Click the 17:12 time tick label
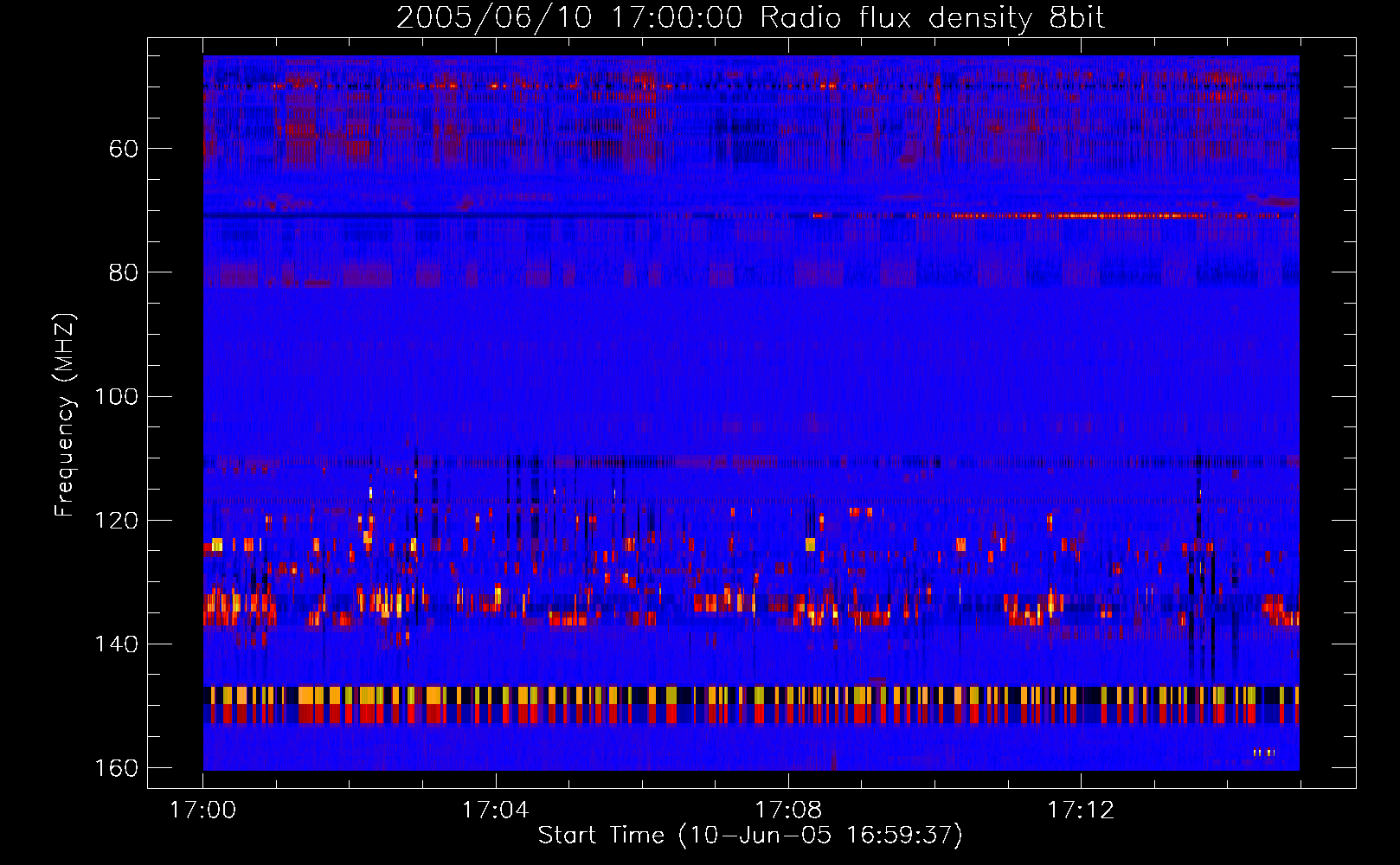The width and height of the screenshot is (1400, 865). tap(1081, 811)
